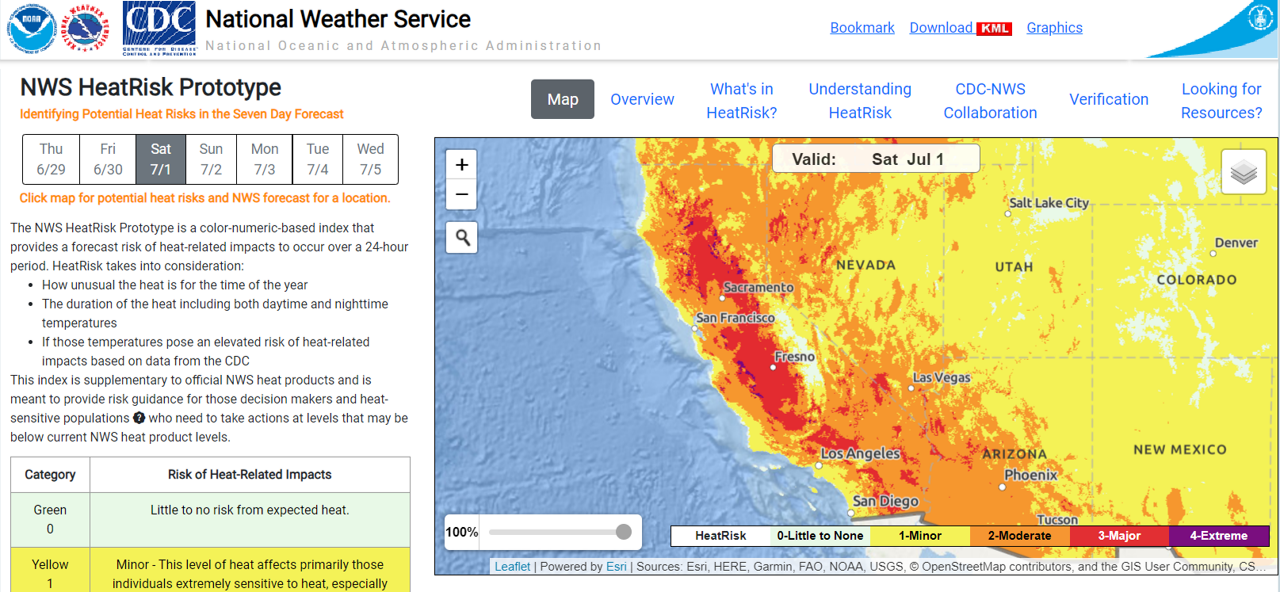
Task: Switch to the Overview tab
Action: pos(642,99)
